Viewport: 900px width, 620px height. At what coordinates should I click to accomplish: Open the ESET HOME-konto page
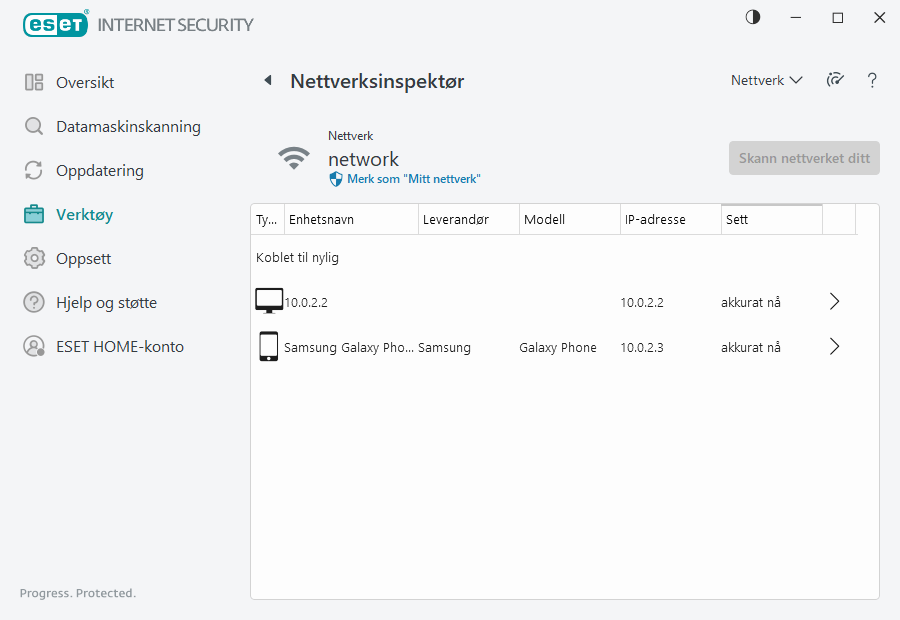(x=119, y=347)
